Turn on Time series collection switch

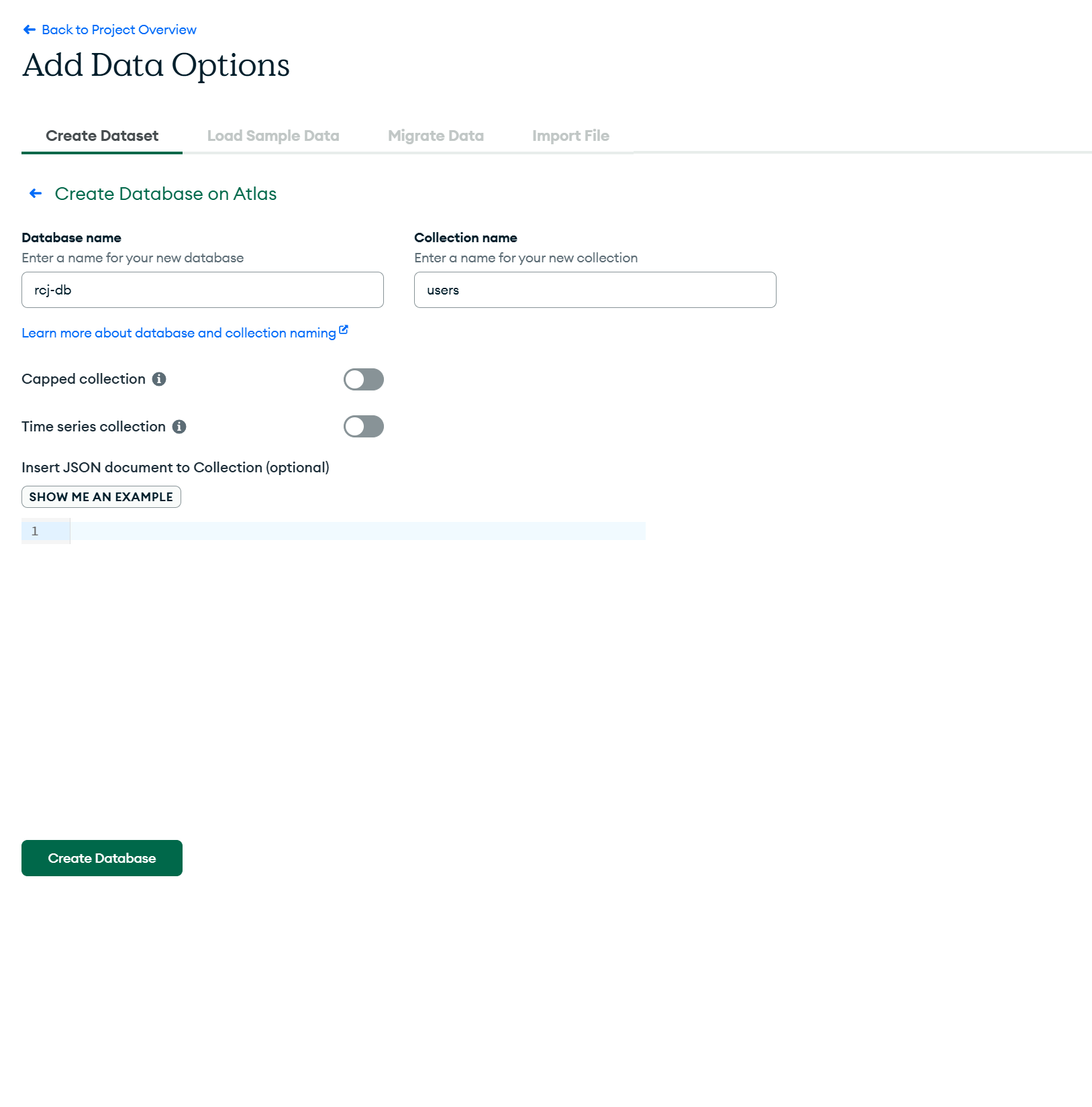coord(364,427)
